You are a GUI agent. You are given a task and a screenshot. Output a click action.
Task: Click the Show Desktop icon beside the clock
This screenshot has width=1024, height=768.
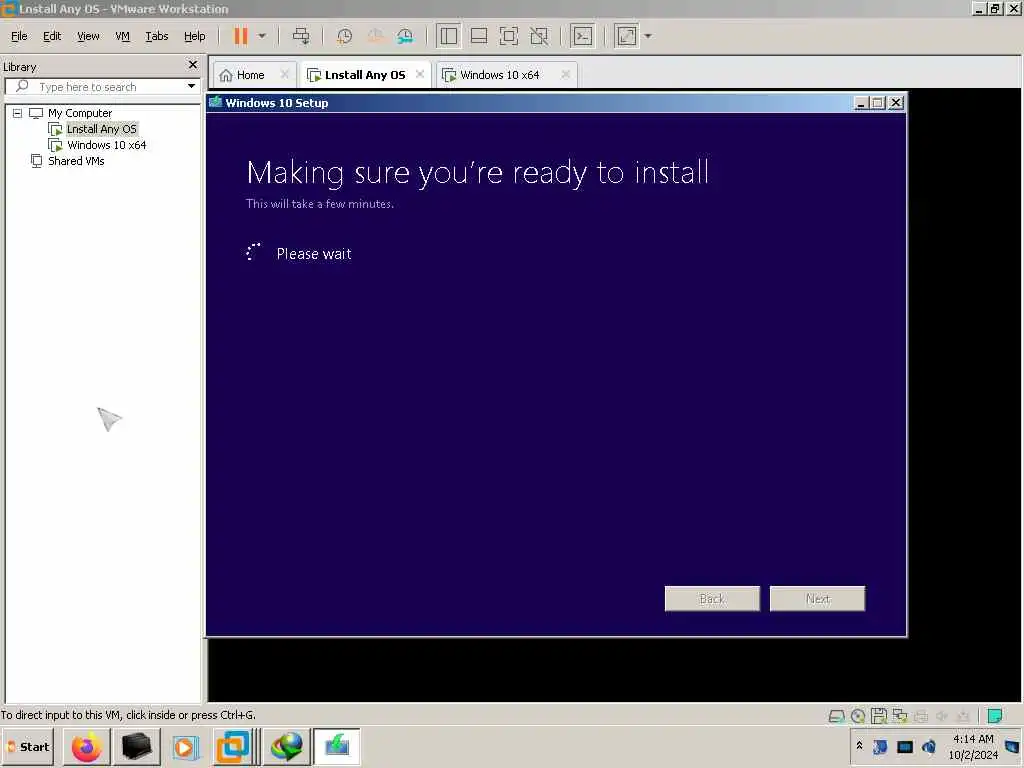point(1012,746)
